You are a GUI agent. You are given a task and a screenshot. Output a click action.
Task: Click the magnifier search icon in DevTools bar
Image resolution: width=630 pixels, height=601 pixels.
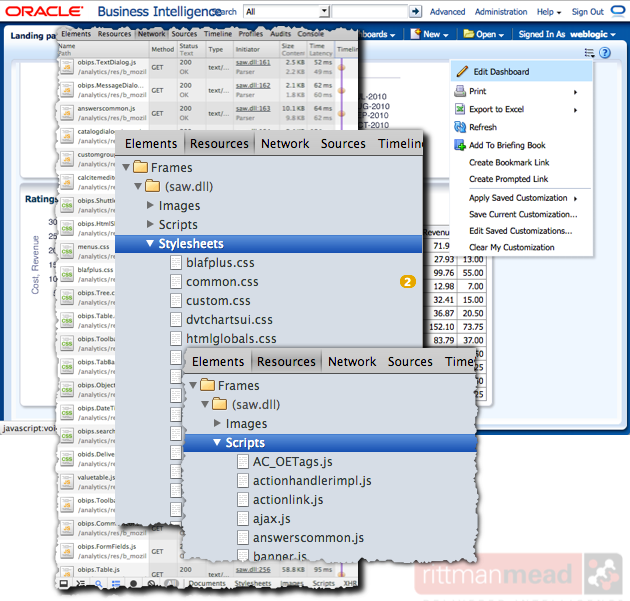pos(98,583)
